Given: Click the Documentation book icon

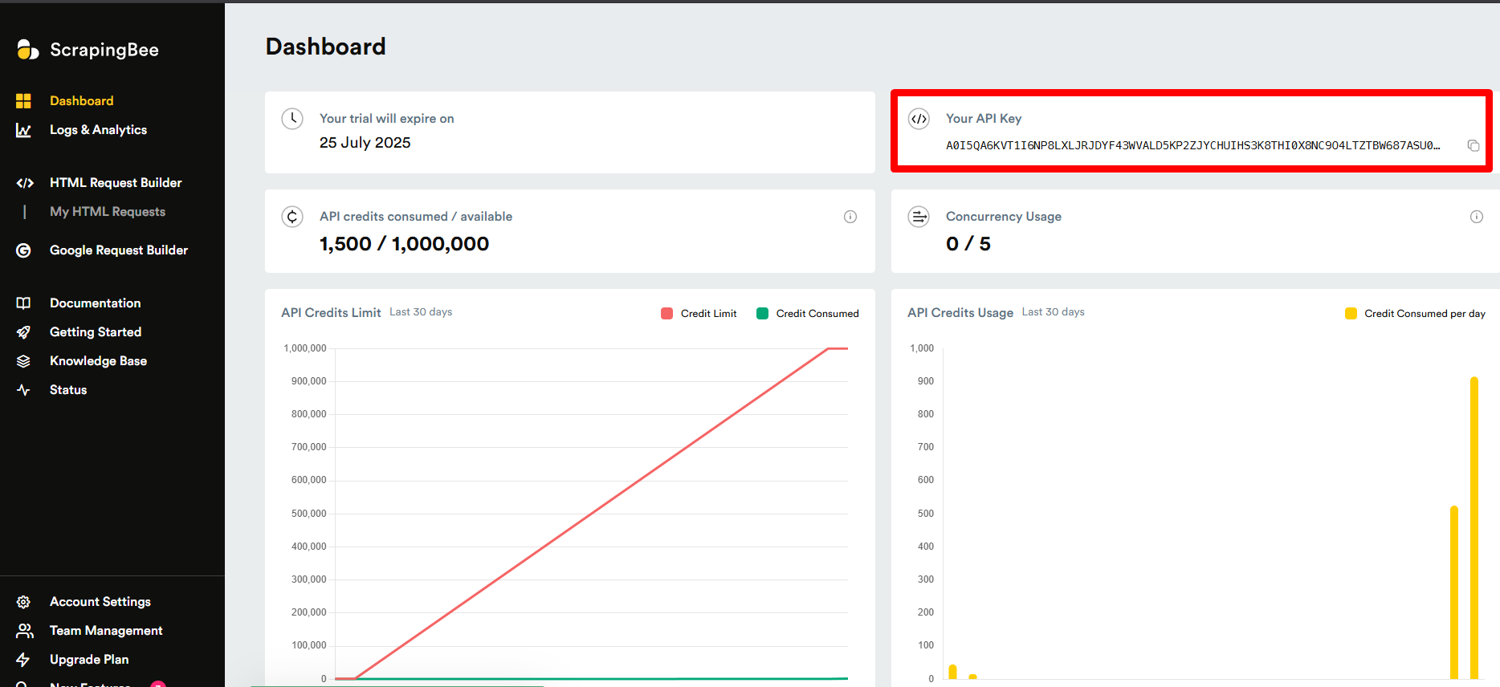Looking at the screenshot, I should [x=23, y=303].
